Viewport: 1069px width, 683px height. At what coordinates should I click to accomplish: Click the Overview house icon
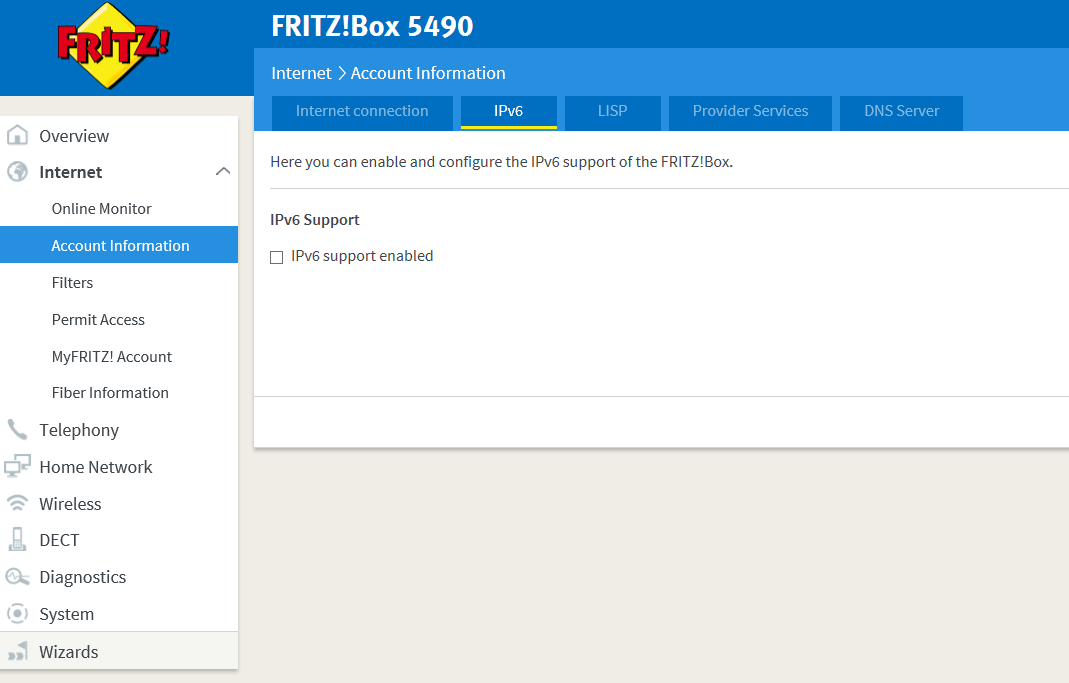(x=17, y=135)
